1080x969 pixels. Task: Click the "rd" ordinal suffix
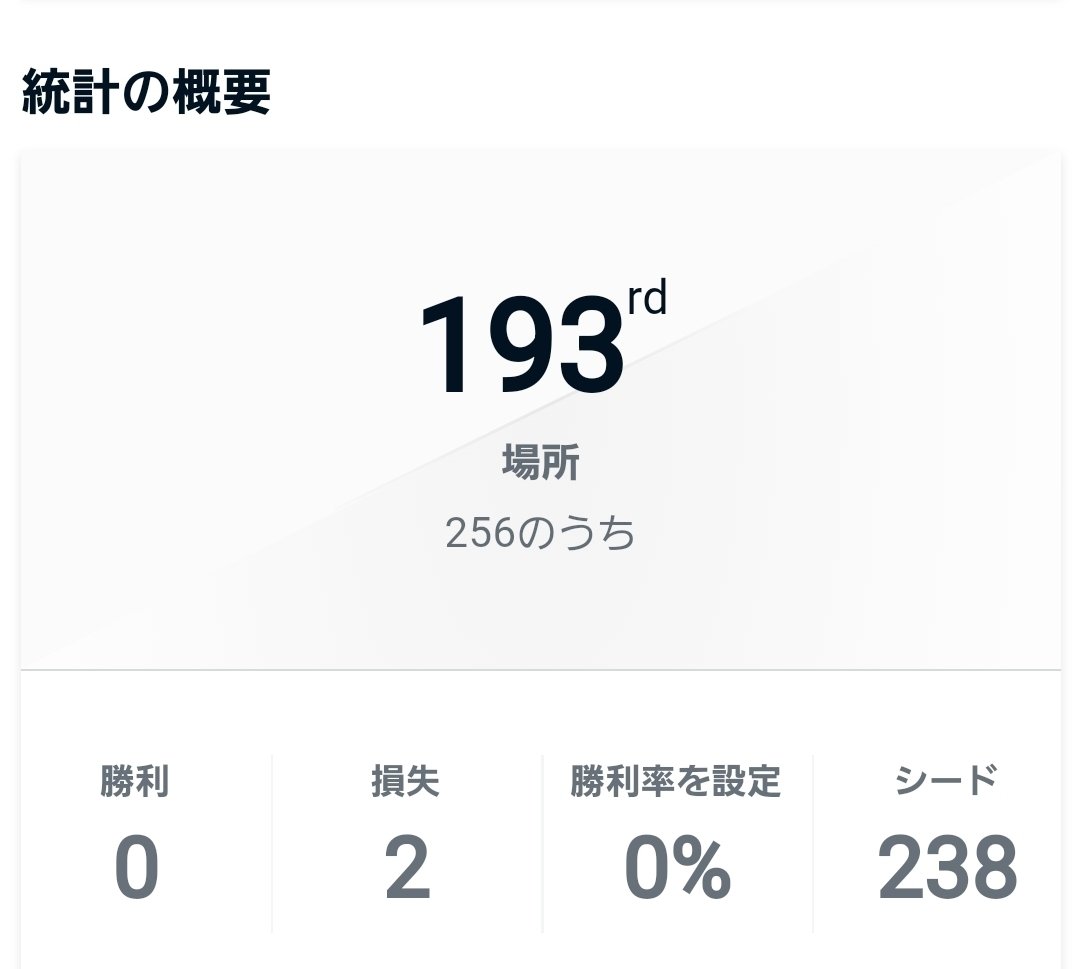647,298
